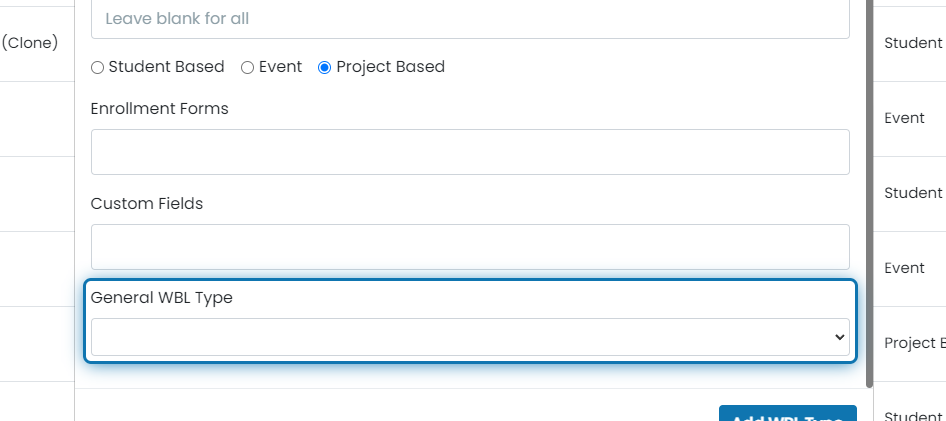Click the 'Project Based' label text
946x421 pixels.
pos(390,66)
